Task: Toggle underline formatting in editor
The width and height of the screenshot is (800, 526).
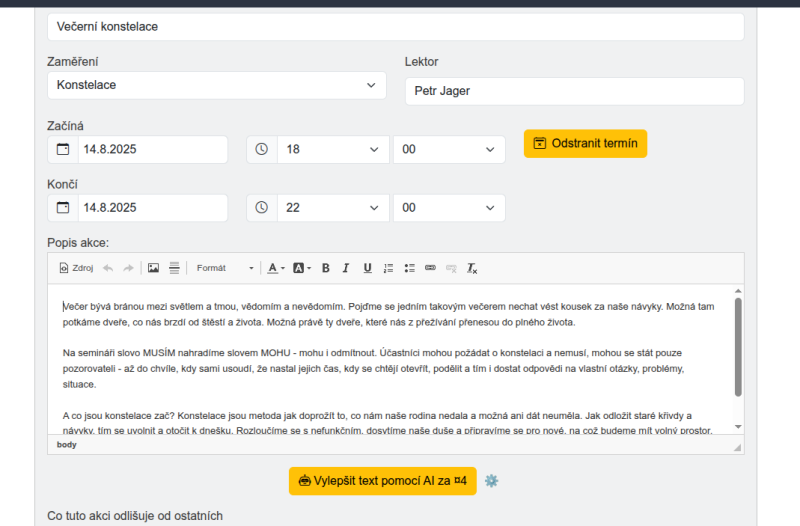Action: (367, 268)
